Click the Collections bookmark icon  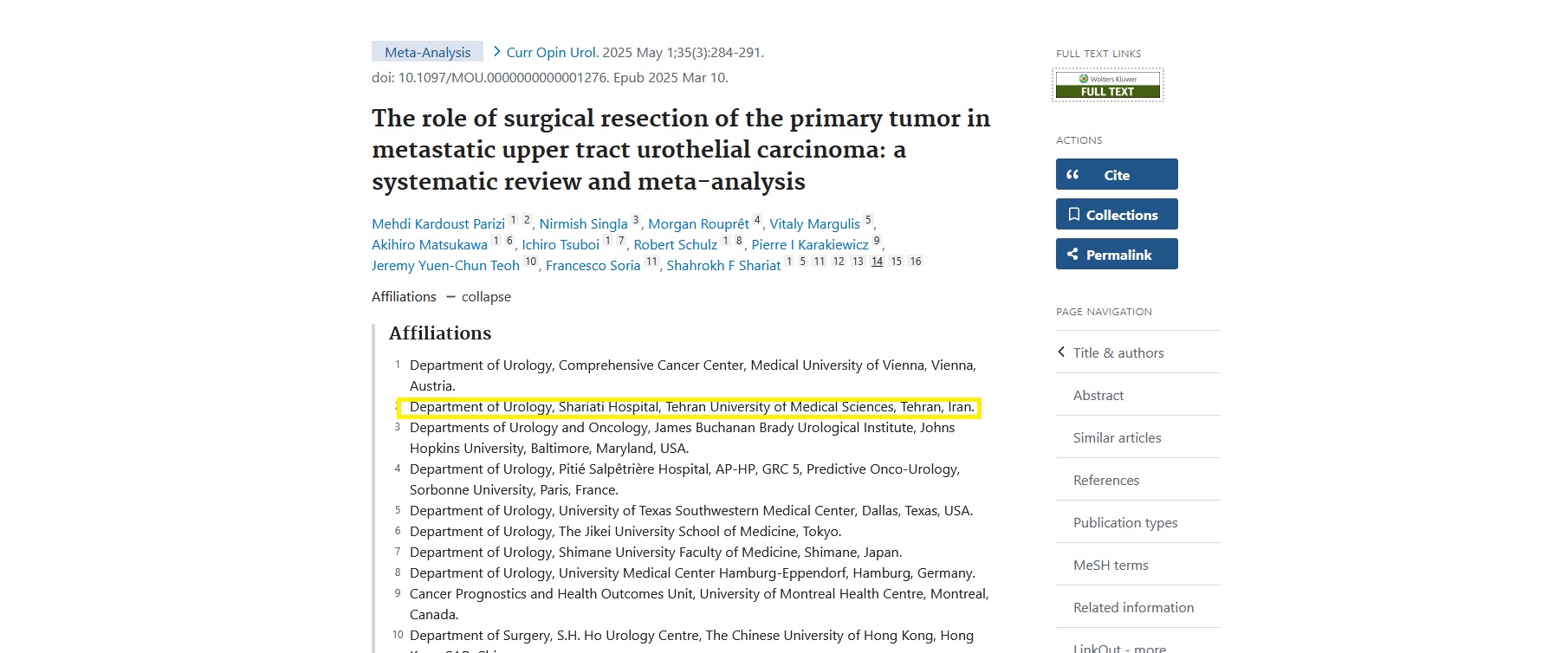(x=1074, y=215)
